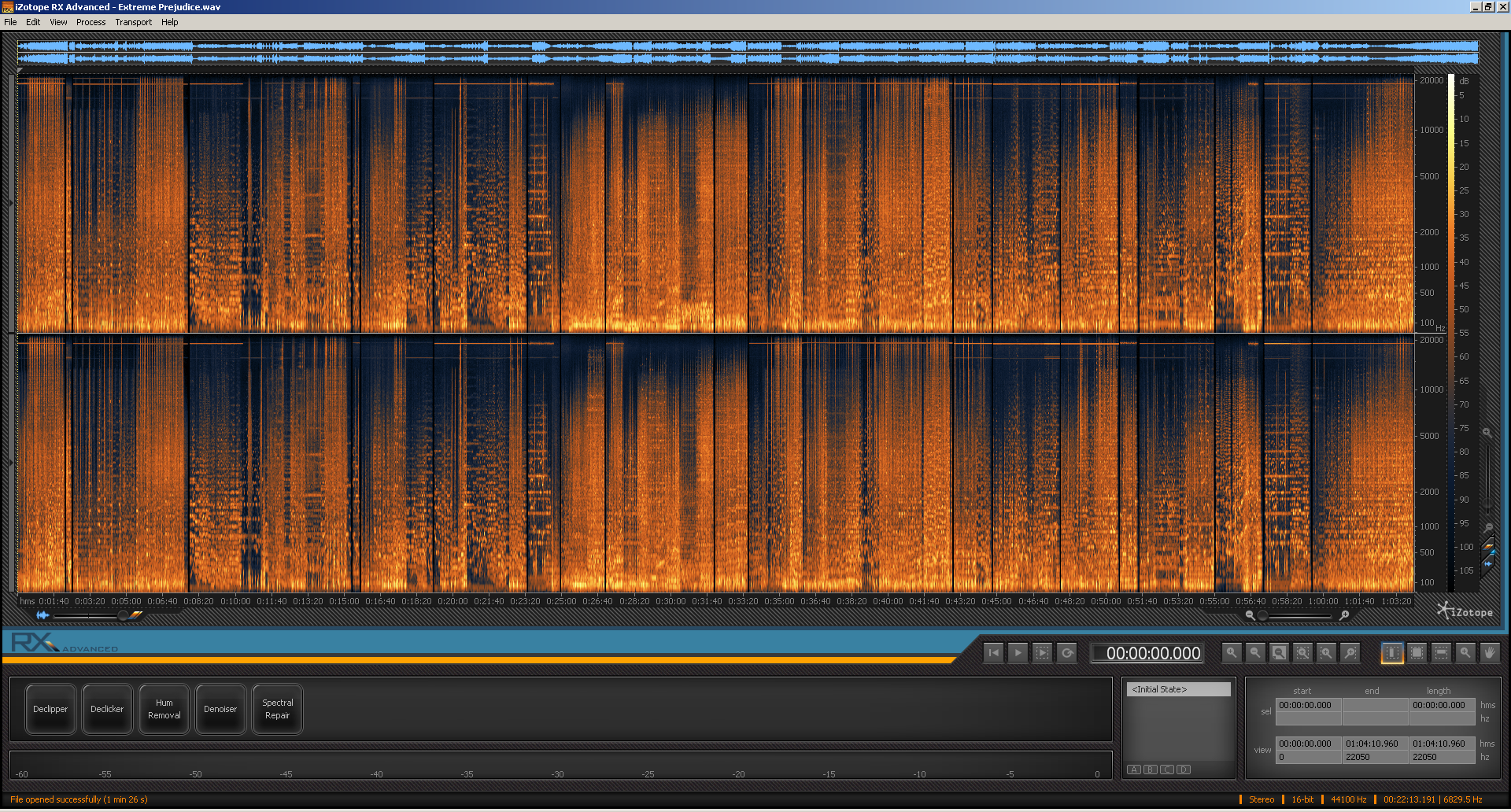The image size is (1511, 812).
Task: Open the Hum Removal module
Action: pyautogui.click(x=164, y=709)
